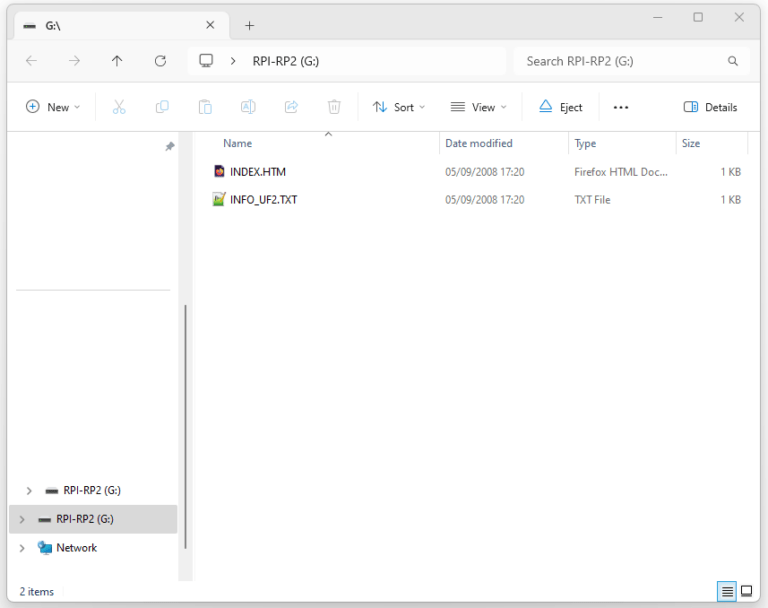768x608 pixels.
Task: Sort by Date modified column header
Action: pos(479,144)
